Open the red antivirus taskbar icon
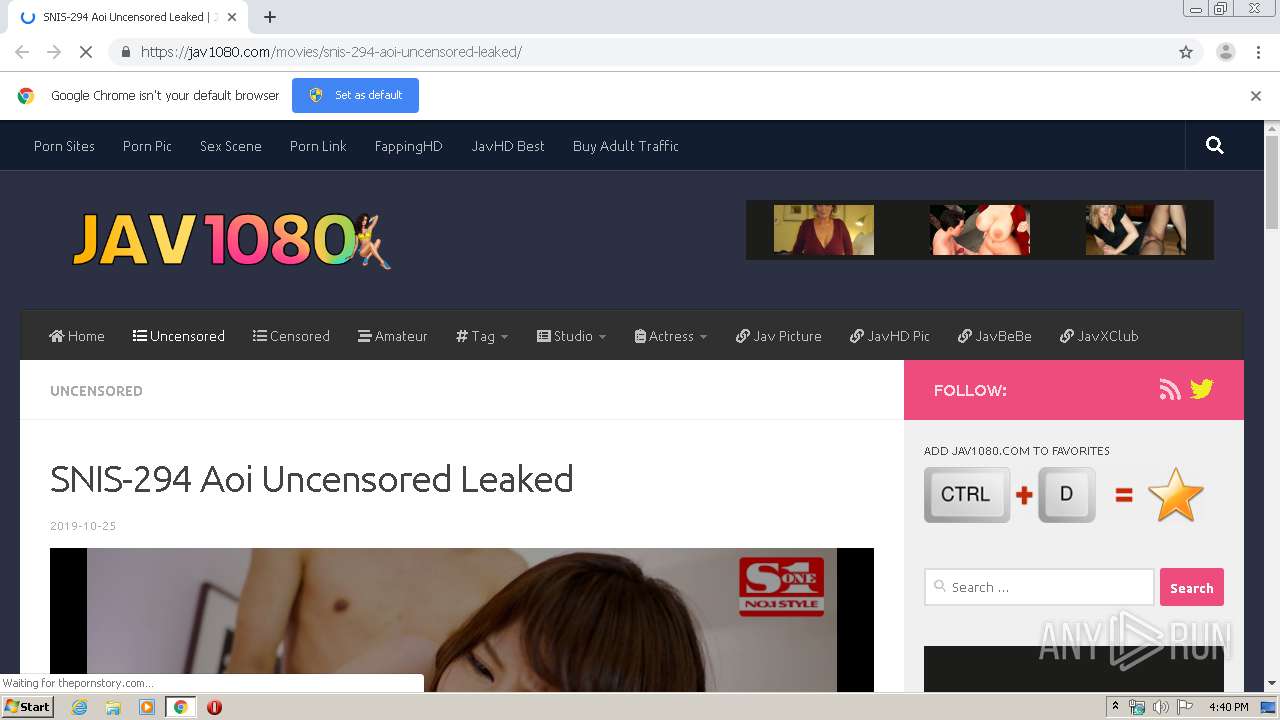The height and width of the screenshot is (720, 1280). (214, 707)
